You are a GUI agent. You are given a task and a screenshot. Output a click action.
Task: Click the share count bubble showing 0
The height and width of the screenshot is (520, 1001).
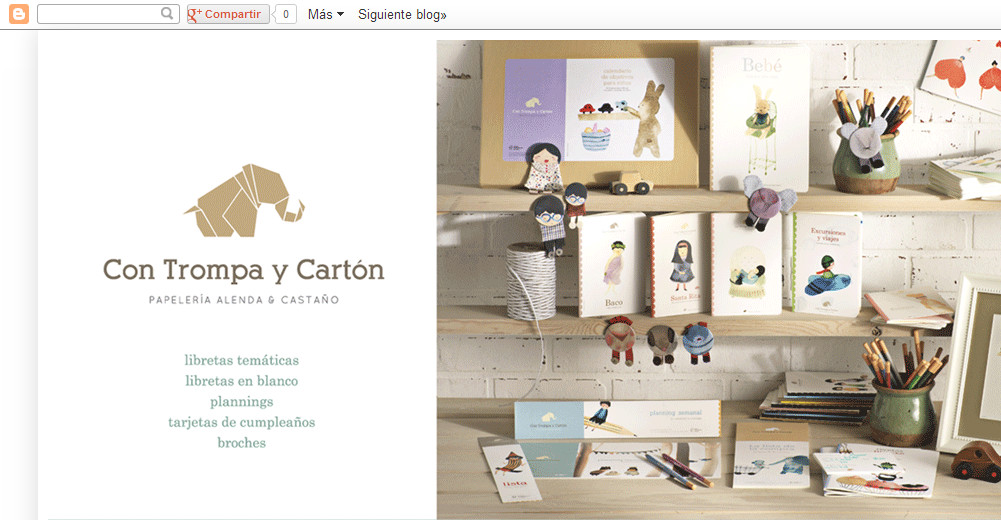(x=286, y=14)
